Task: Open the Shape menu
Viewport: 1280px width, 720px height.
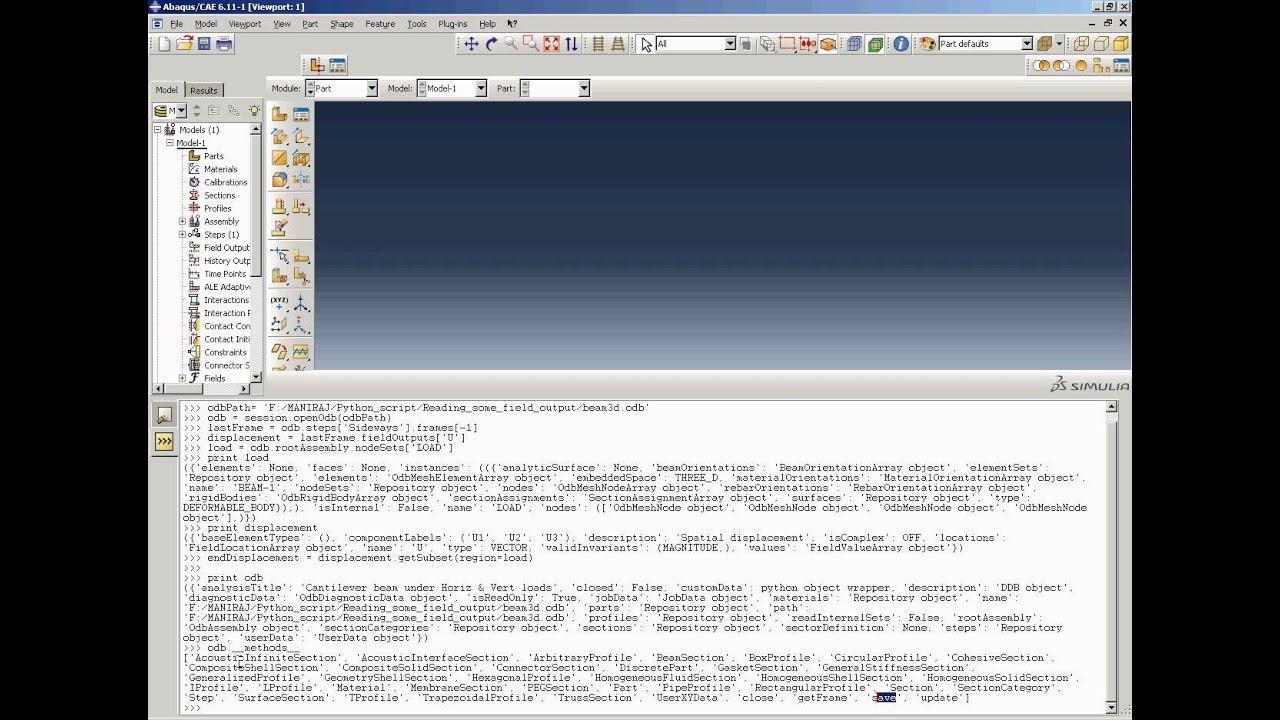Action: coord(342,24)
